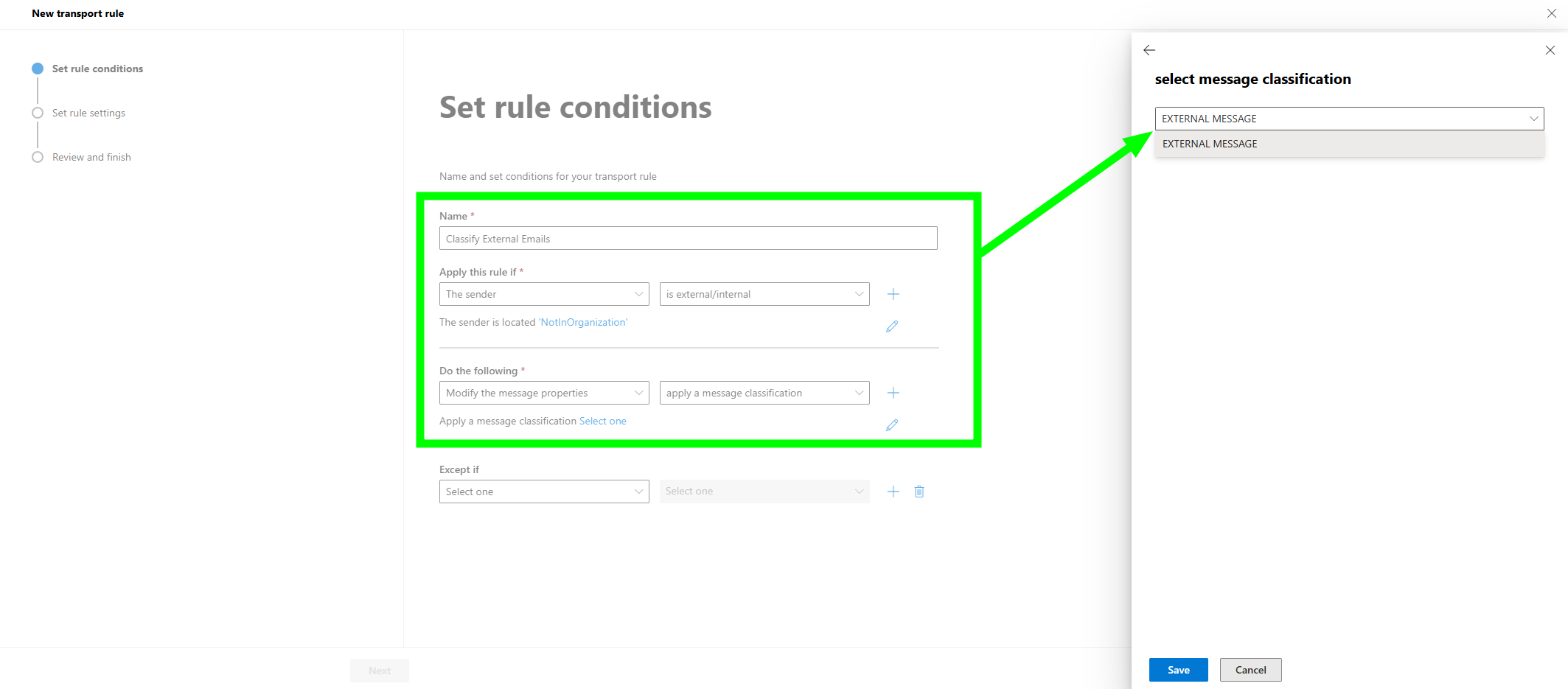Add another action with plus icon
Image resolution: width=1568 pixels, height=689 pixels.
[x=893, y=393]
